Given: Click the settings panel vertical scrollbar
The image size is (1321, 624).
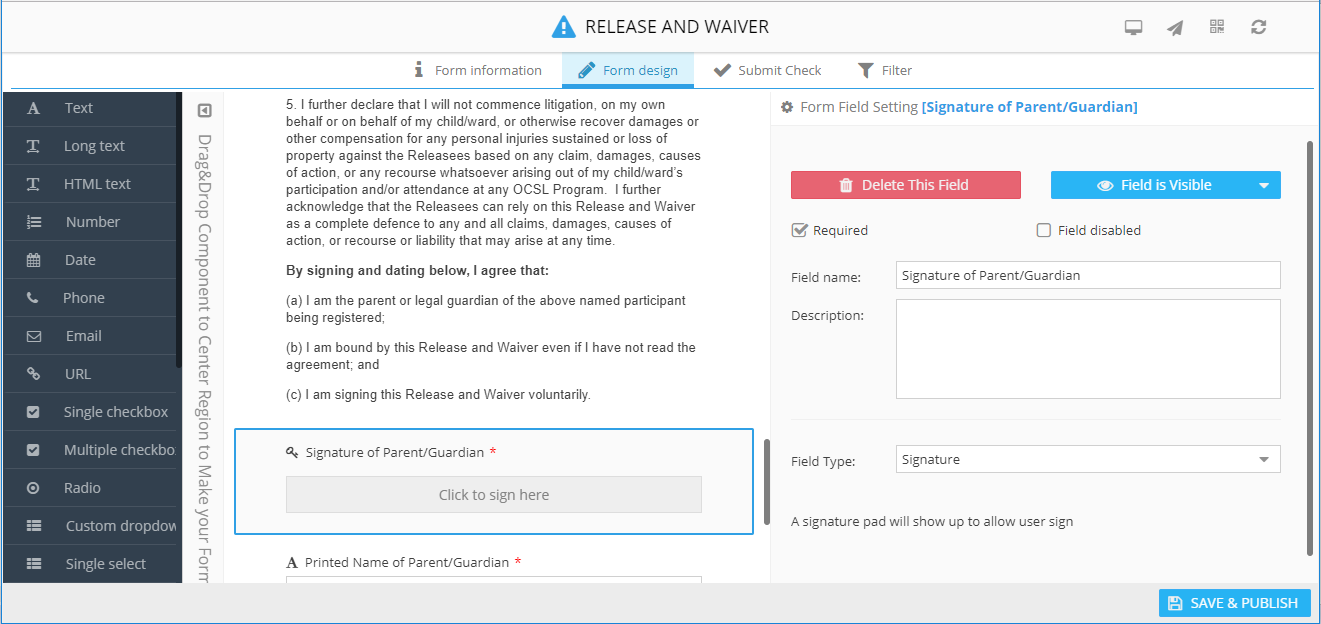Looking at the screenshot, I should [1311, 348].
